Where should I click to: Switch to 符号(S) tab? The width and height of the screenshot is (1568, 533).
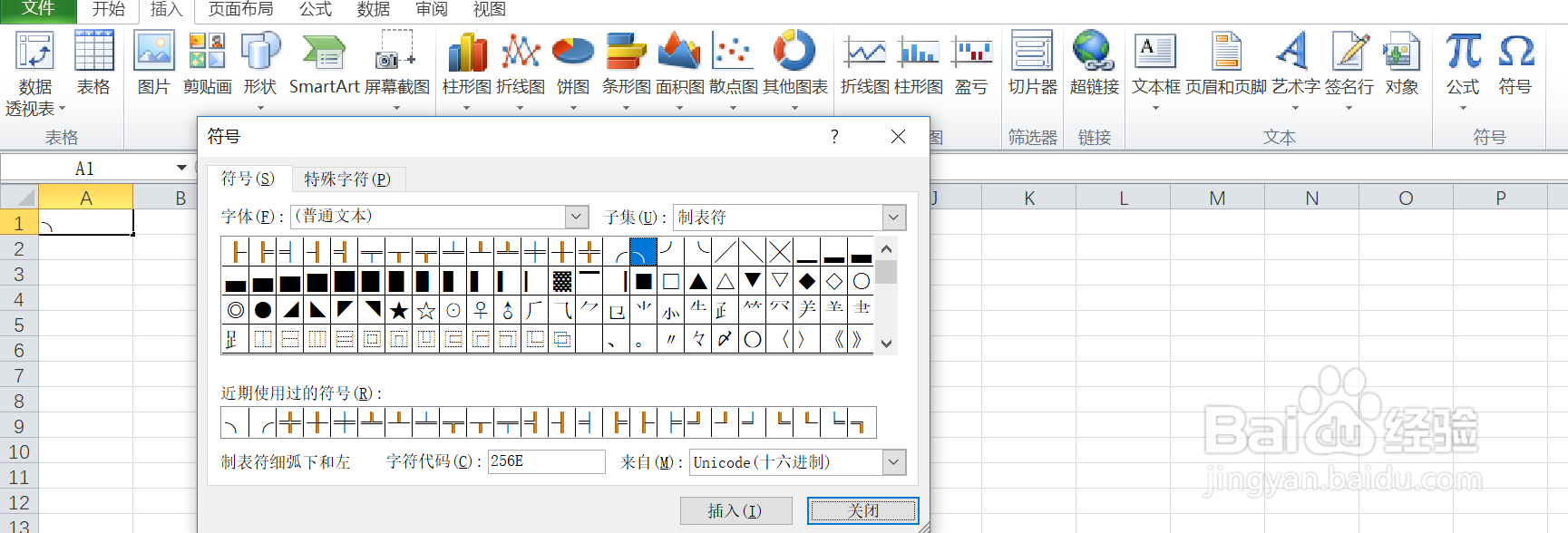[248, 179]
